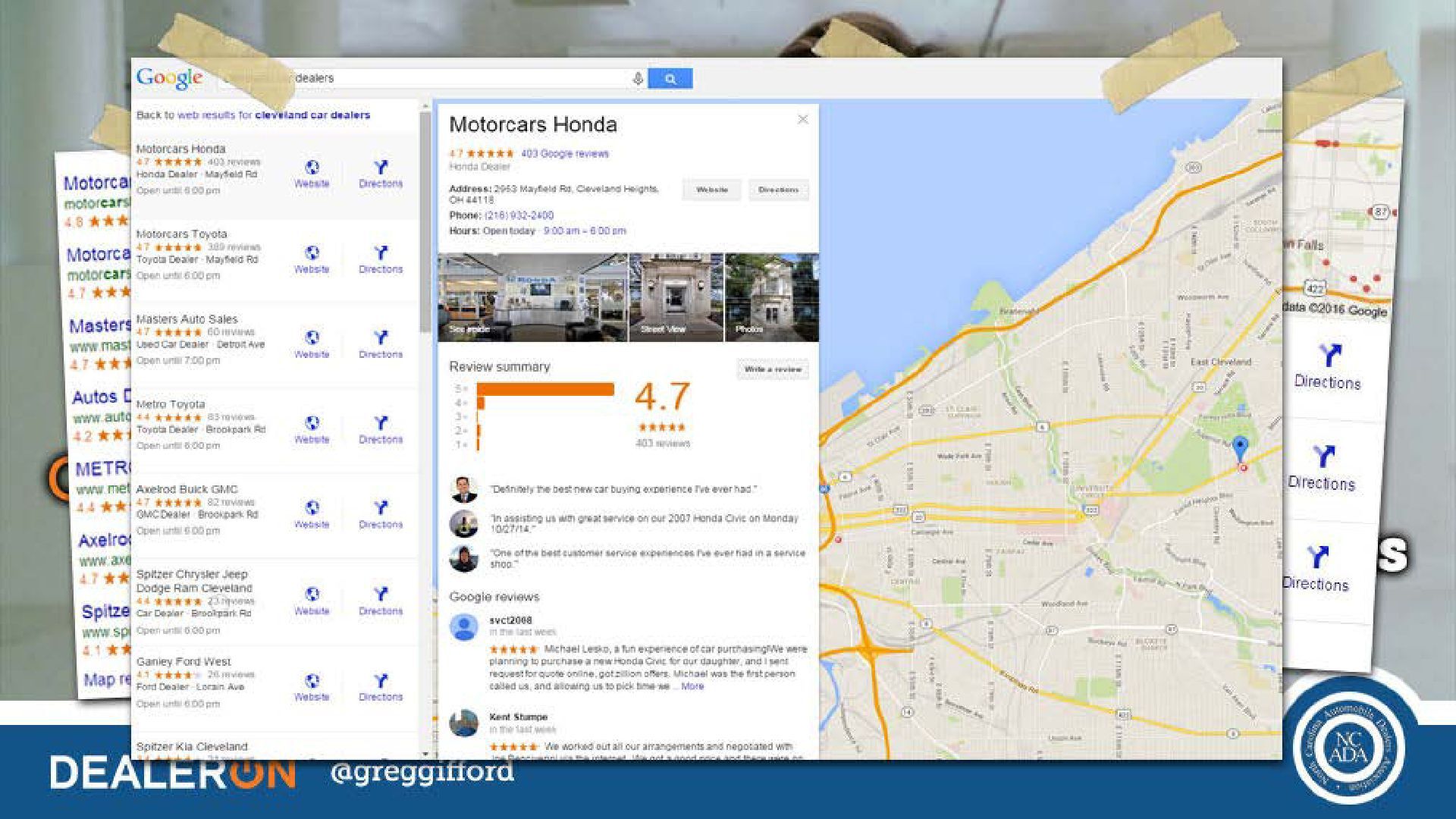Screen dimensions: 1456x819
Task: Open Kent Stumpe reviewer name
Action: (518, 717)
